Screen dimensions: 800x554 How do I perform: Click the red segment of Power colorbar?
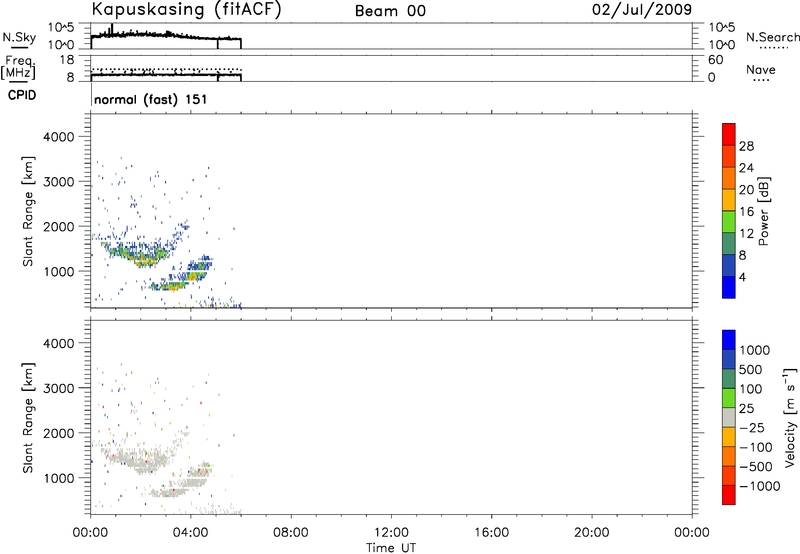click(729, 134)
